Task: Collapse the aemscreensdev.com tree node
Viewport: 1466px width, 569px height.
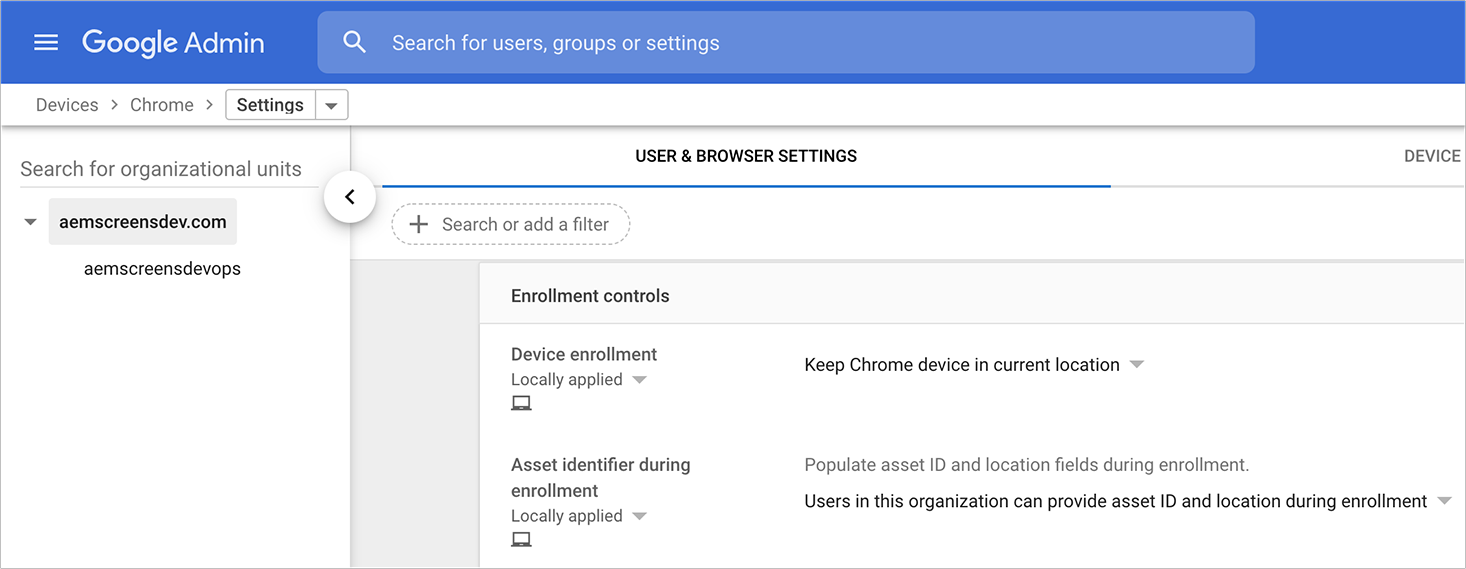Action: click(x=30, y=222)
